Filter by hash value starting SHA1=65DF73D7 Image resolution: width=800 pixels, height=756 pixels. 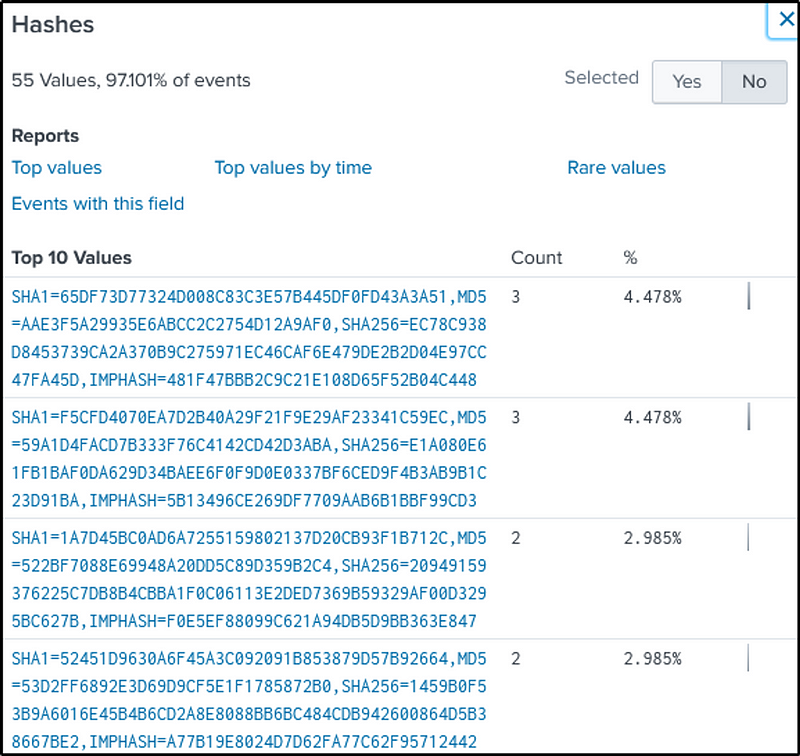point(249,338)
